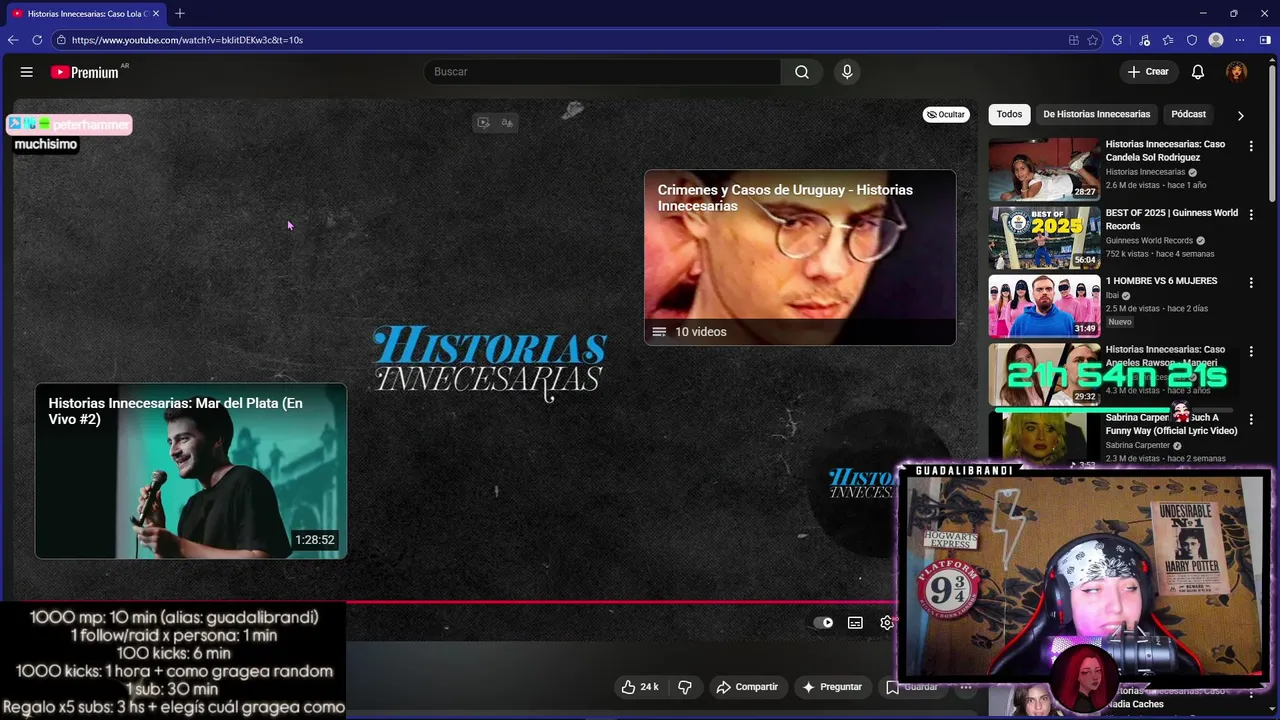Click the browser address bar URL
The width and height of the screenshot is (1280, 720).
(x=187, y=40)
